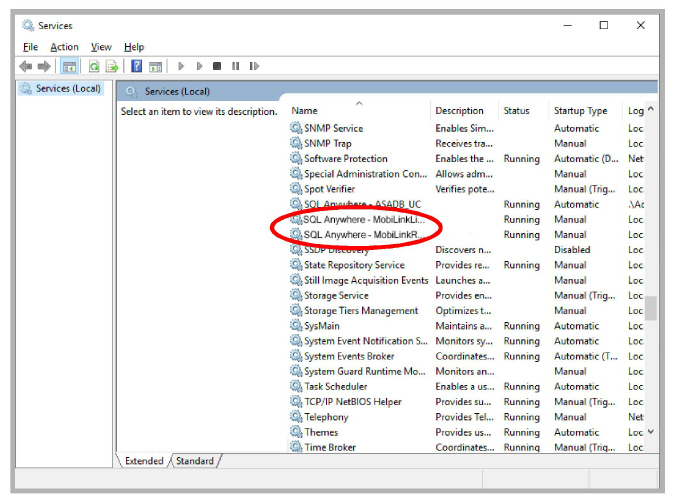Click the gear icon beside SNMP Service
Viewport: 675px width, 496px height.
[296, 128]
